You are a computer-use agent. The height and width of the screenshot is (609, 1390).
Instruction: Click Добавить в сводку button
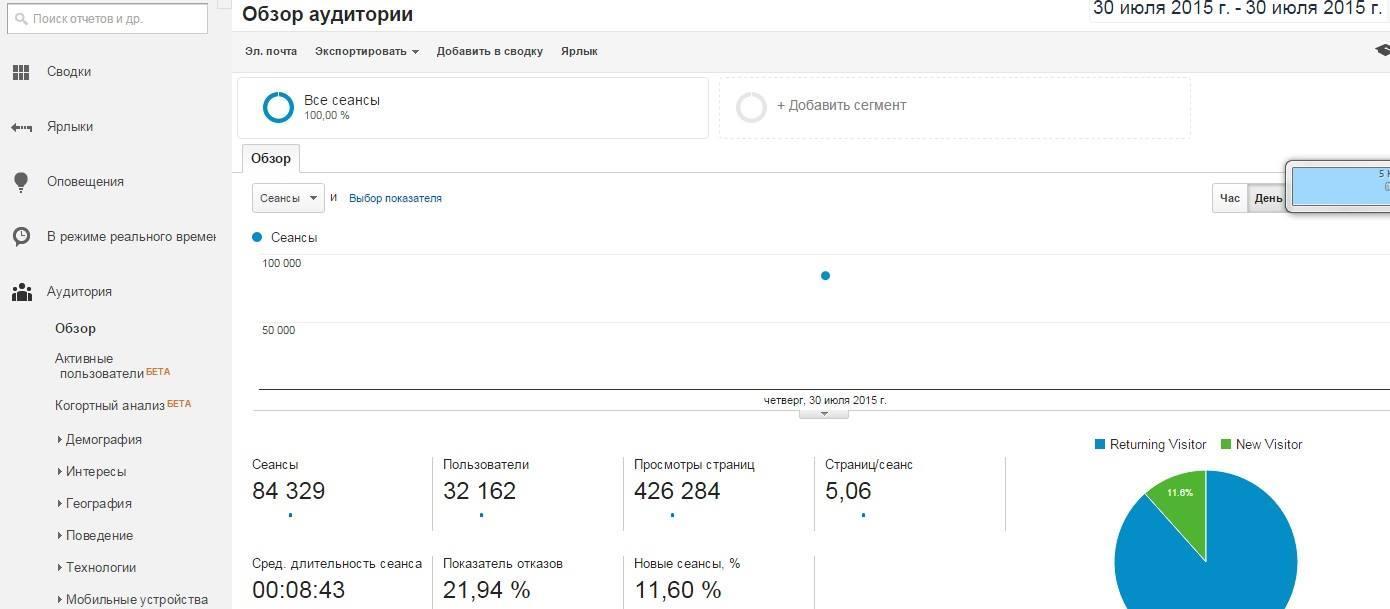click(x=489, y=51)
